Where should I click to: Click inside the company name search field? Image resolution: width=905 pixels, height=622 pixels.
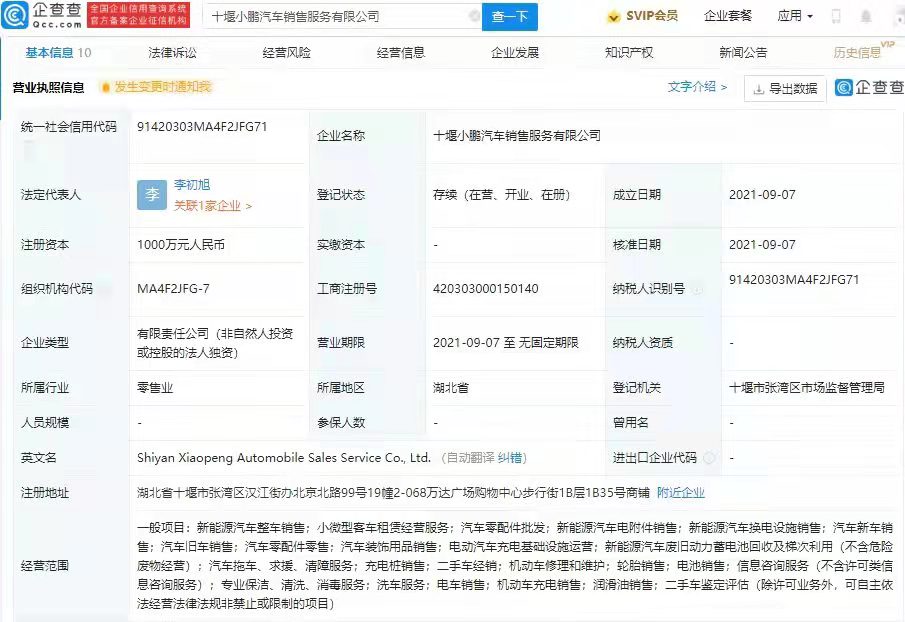(x=330, y=17)
